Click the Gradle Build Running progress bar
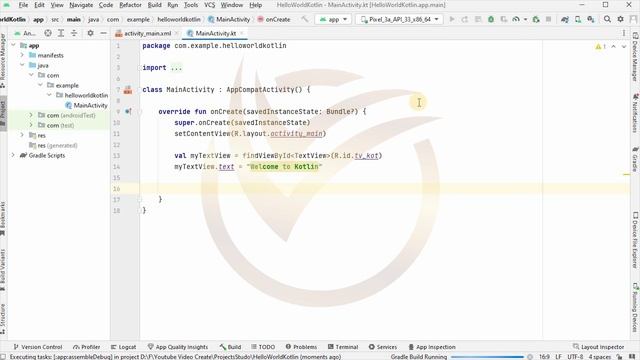This screenshot has width=640, height=360. point(487,357)
